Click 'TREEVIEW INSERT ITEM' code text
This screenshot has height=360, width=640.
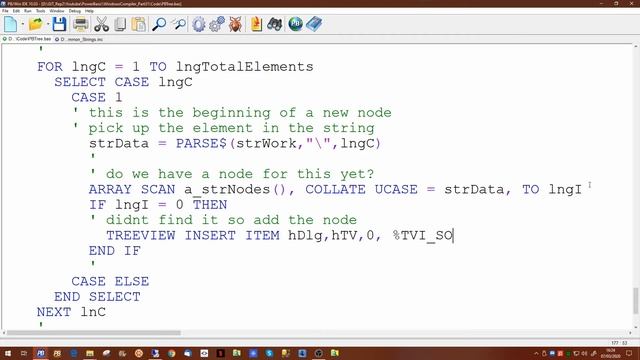193,236
